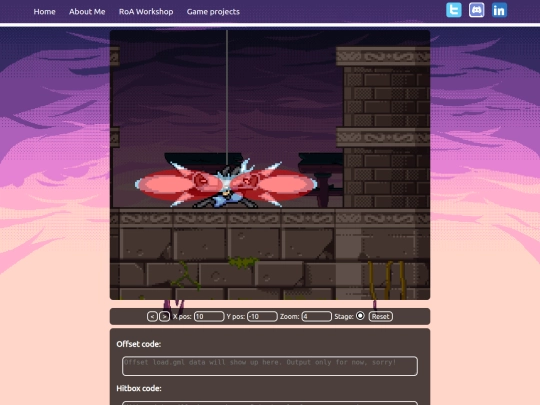
Task: Click the 'Offset code:' label
Action: [138, 344]
